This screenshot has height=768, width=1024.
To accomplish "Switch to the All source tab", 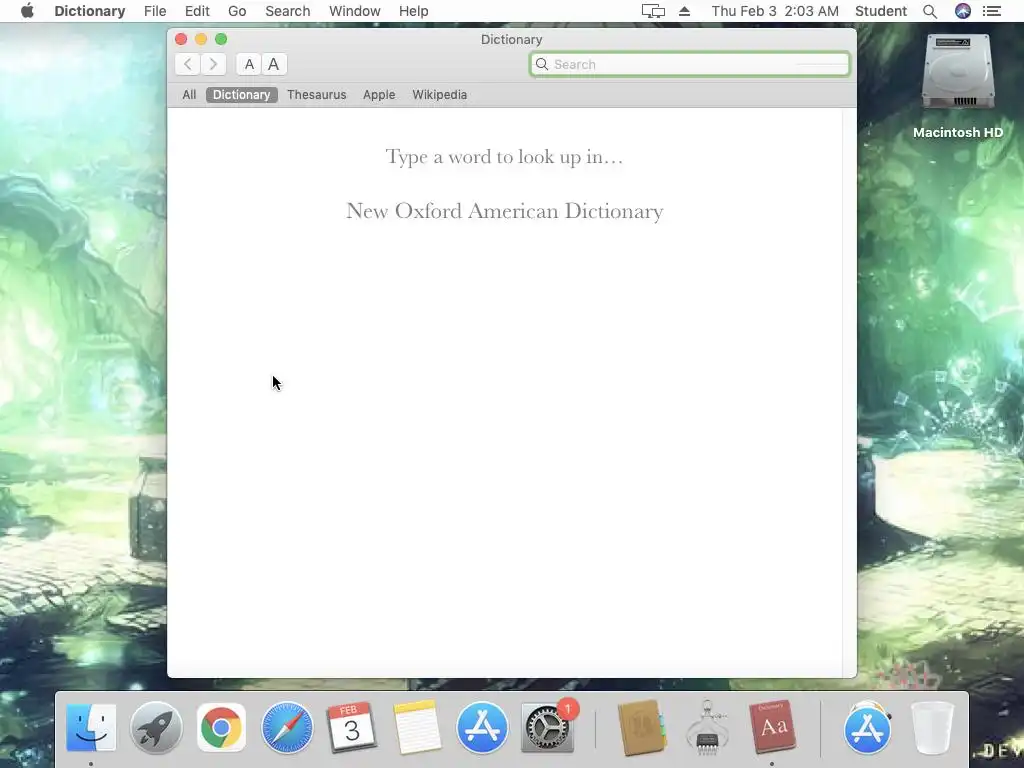I will [x=189, y=95].
